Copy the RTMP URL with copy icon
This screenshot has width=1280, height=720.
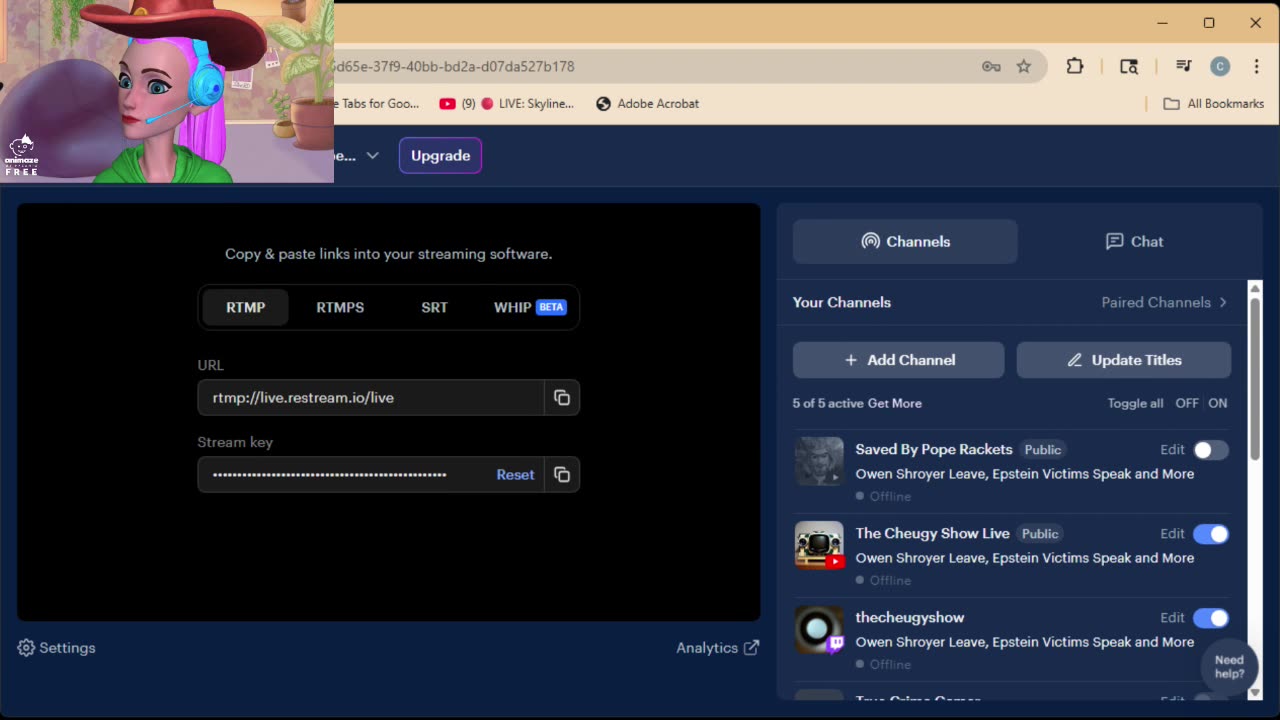(562, 398)
